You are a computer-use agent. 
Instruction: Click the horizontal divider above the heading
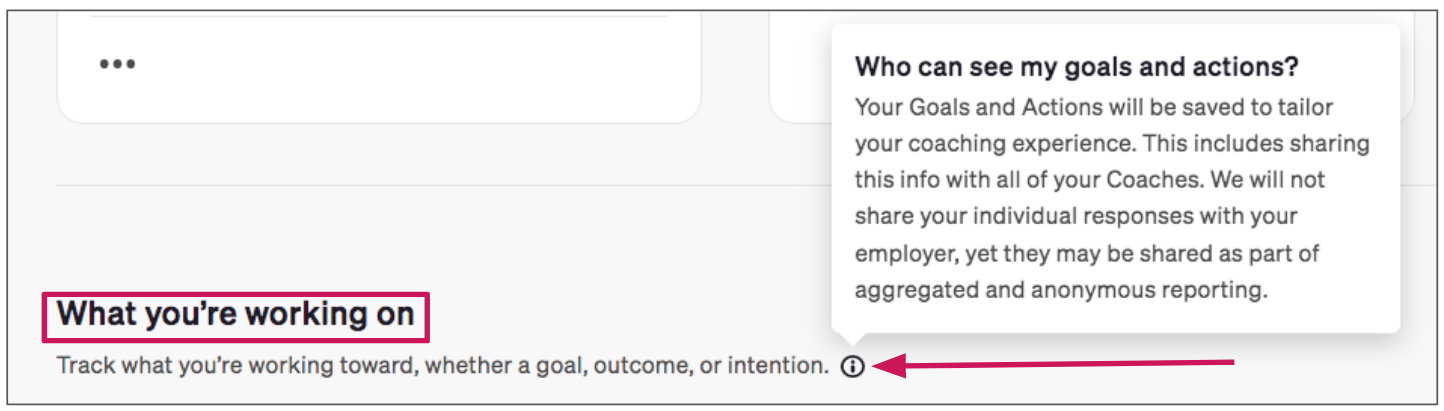[444, 185]
